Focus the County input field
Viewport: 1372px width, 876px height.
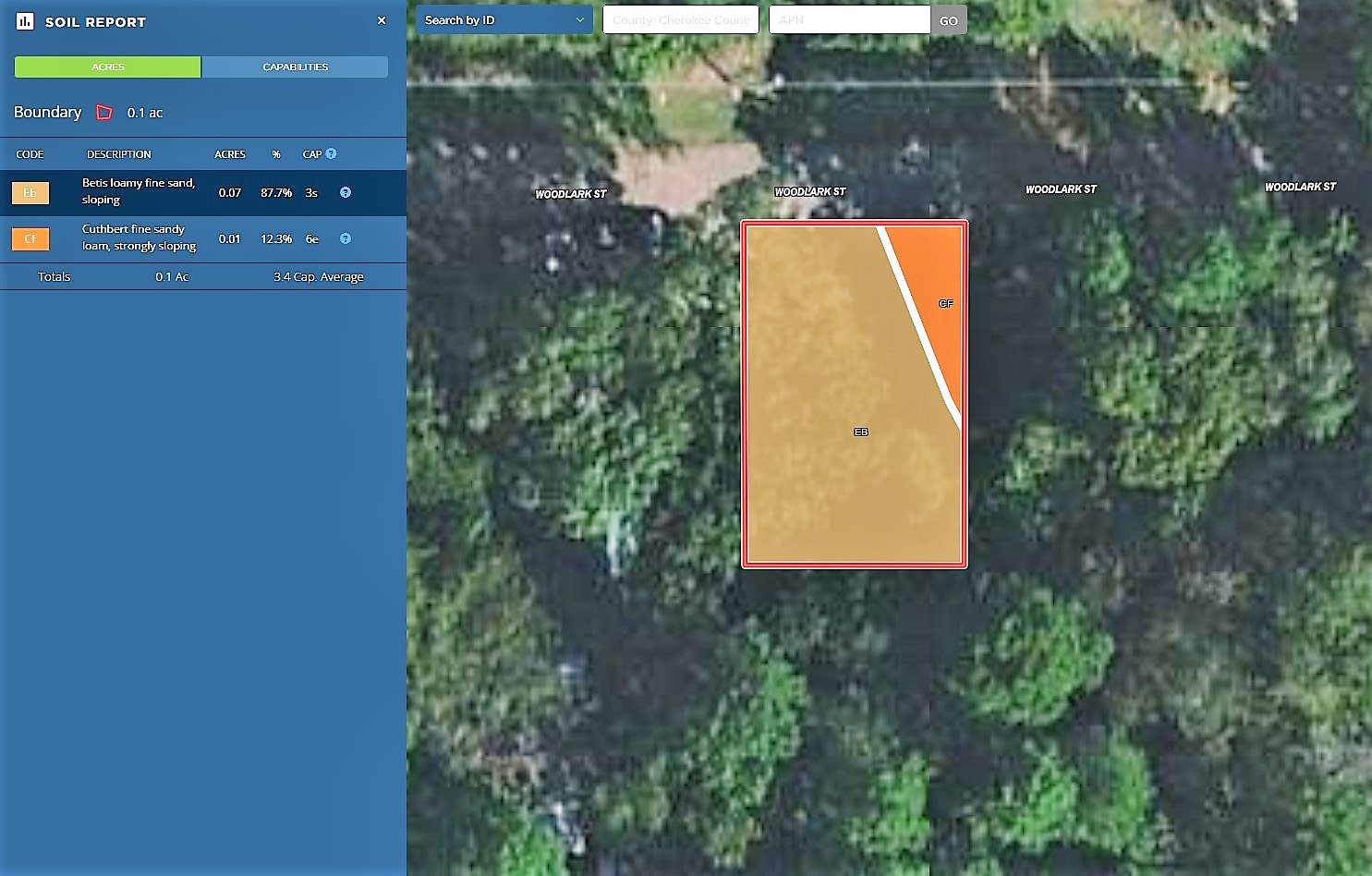[x=681, y=20]
